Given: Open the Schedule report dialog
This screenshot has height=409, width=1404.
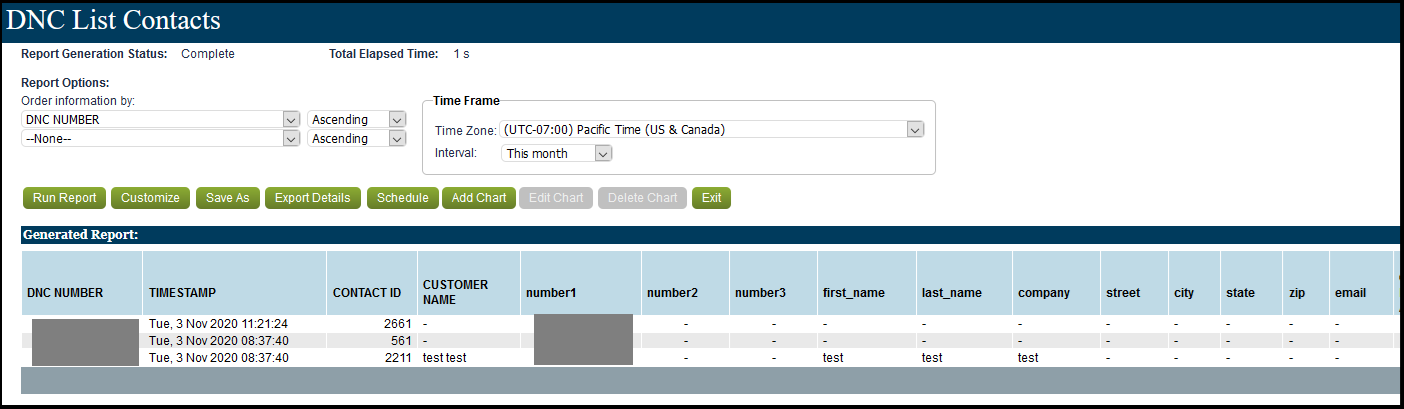Looking at the screenshot, I should point(403,198).
